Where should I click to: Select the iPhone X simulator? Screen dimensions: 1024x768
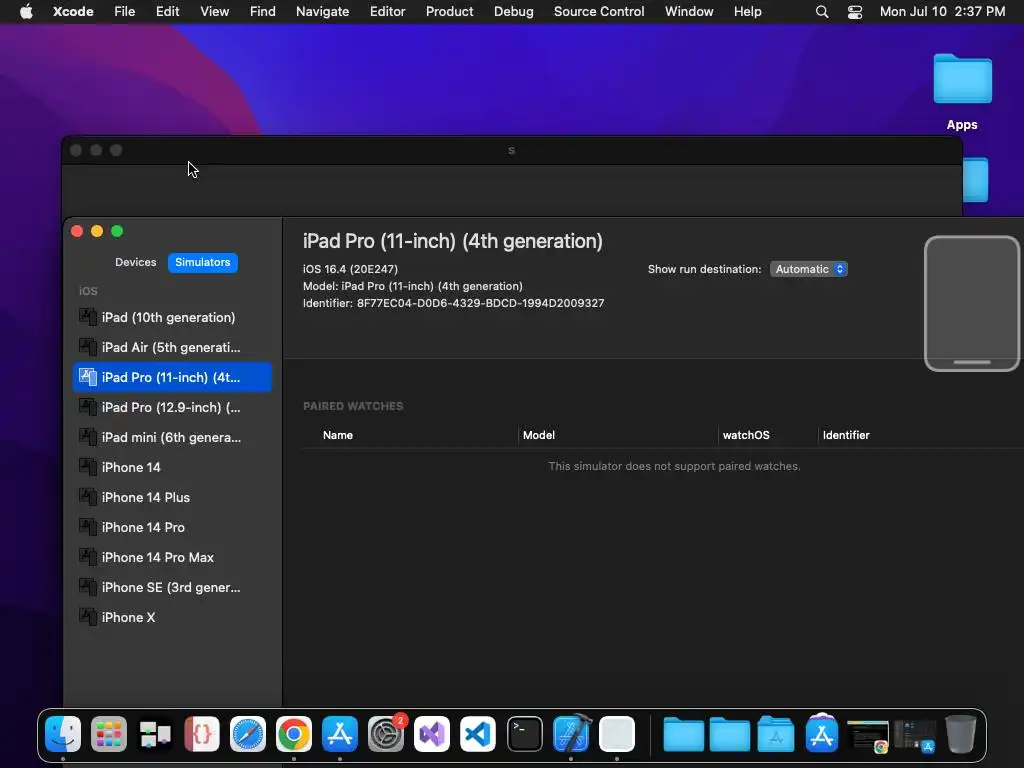tap(172, 618)
